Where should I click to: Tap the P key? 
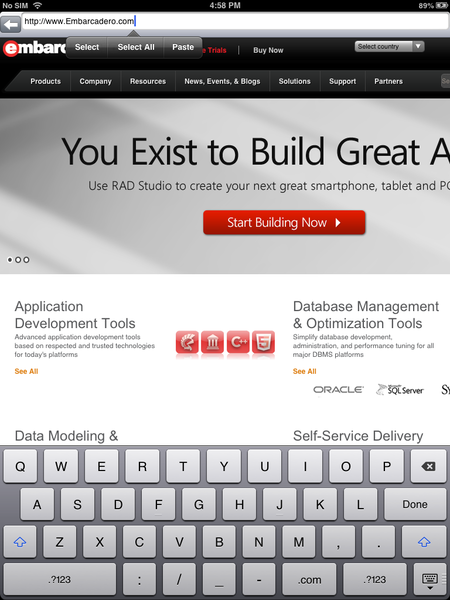[387, 466]
